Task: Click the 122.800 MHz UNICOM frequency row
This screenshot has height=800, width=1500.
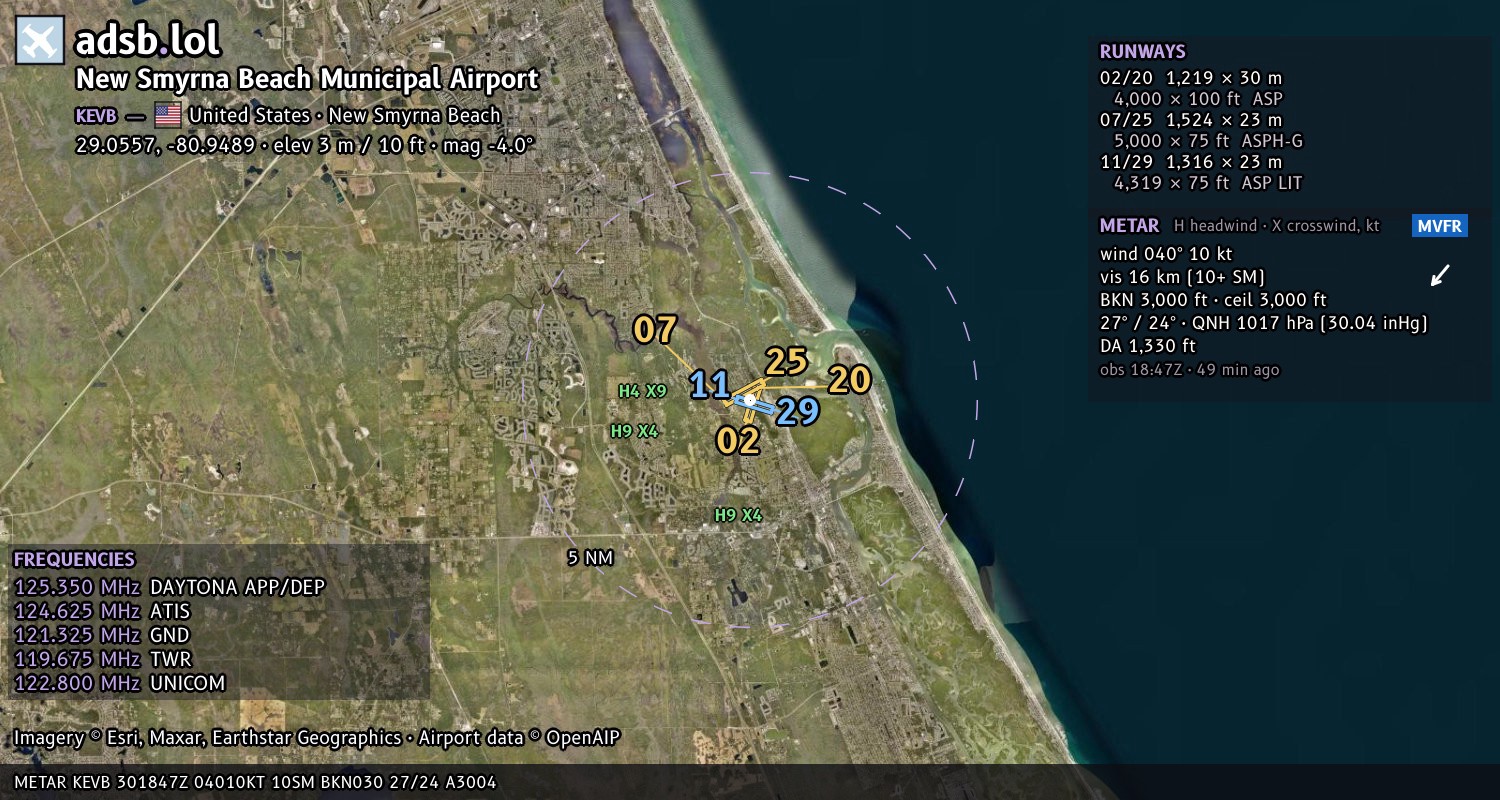Action: 120,683
